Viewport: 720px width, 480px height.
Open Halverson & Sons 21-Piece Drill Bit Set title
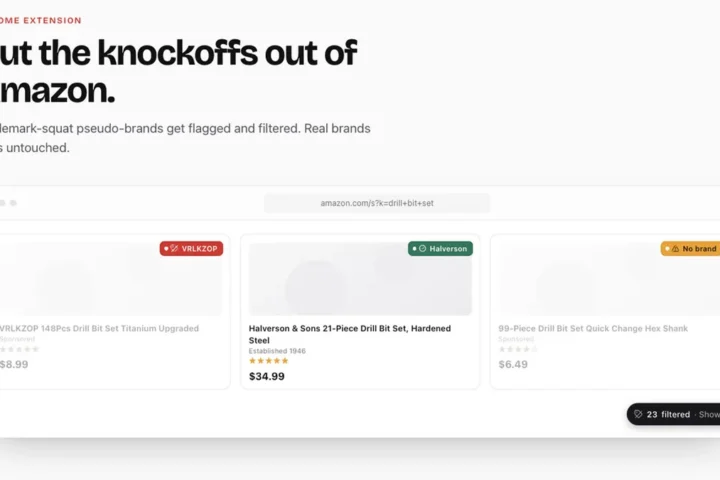(x=350, y=334)
